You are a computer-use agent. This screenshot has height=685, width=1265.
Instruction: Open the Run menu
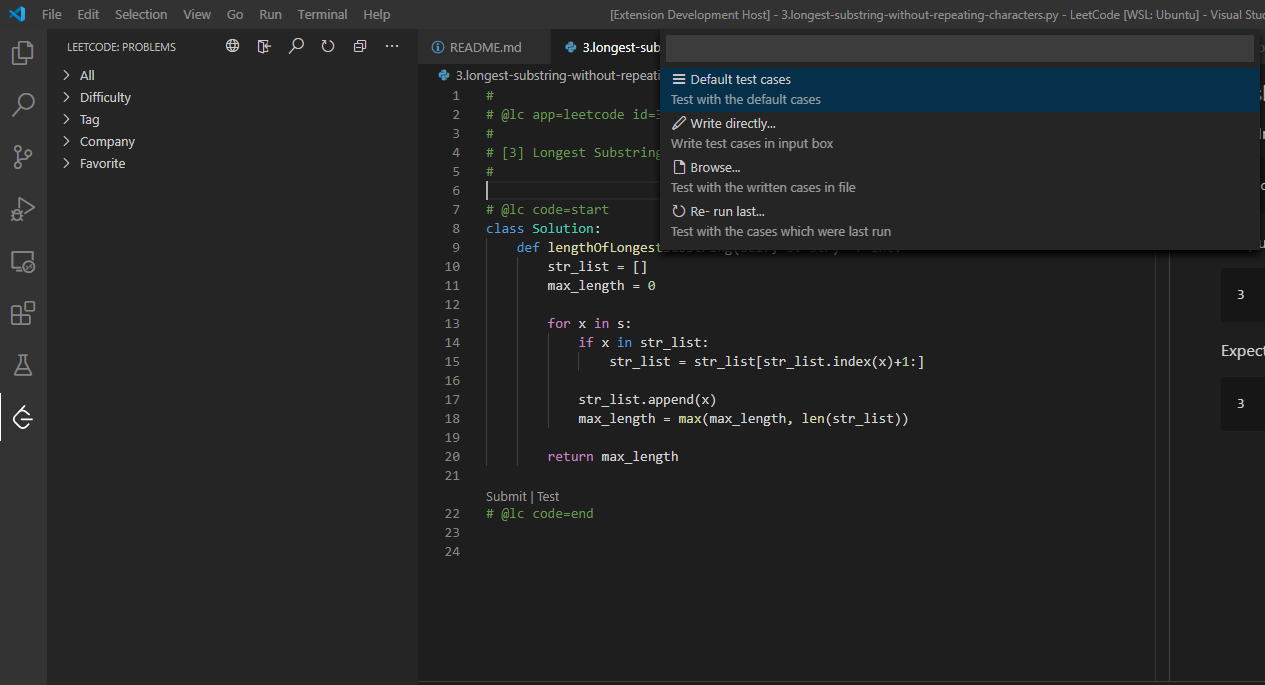270,14
